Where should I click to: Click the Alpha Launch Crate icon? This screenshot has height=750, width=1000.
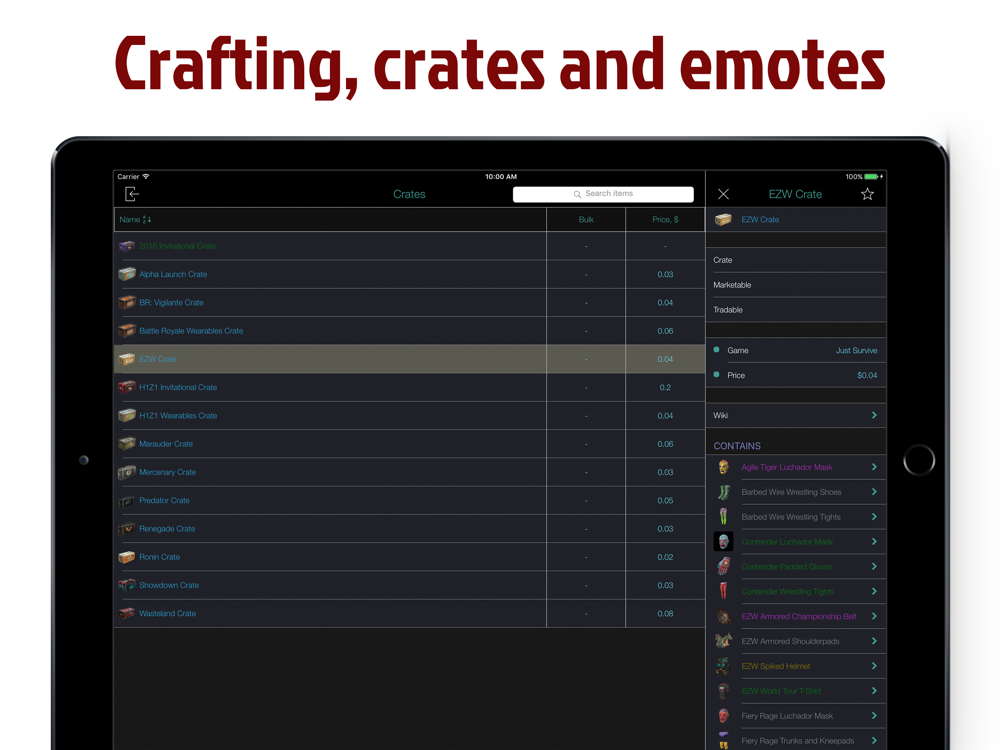(x=127, y=274)
